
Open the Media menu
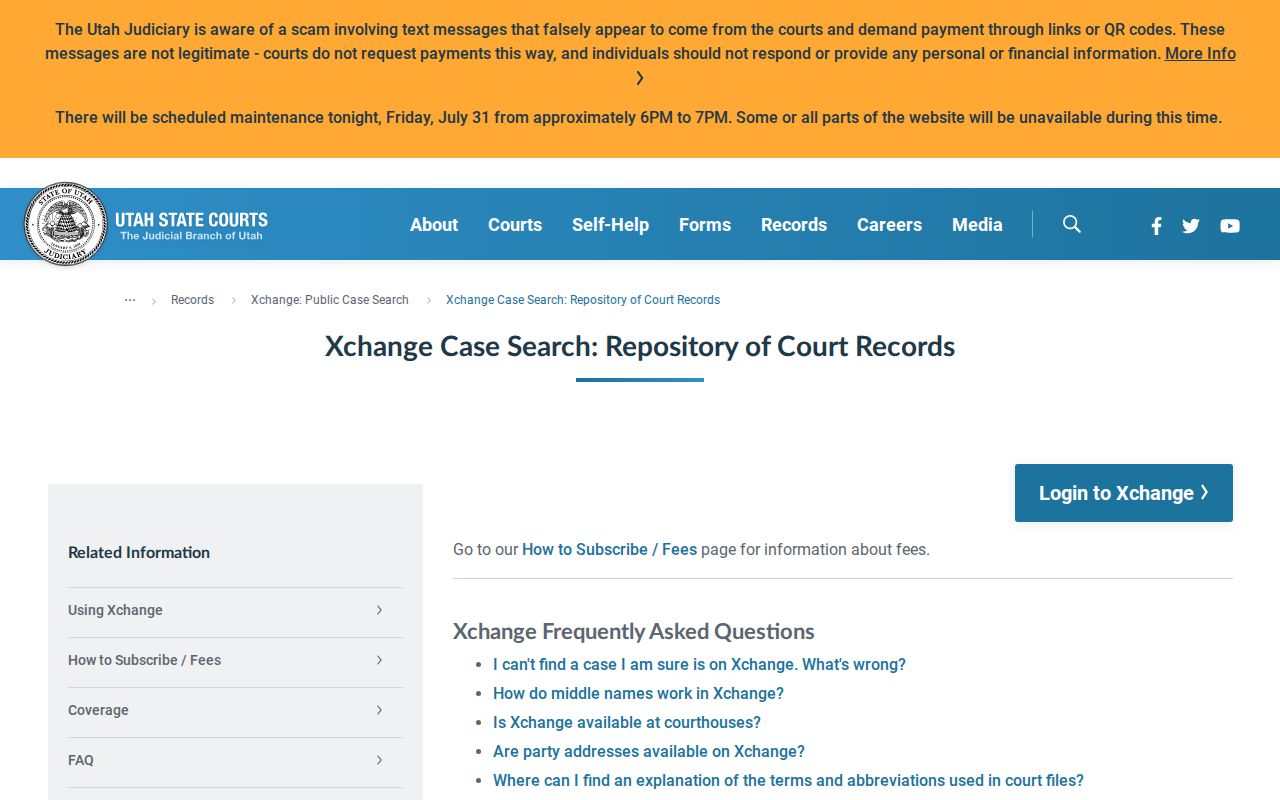(x=977, y=225)
